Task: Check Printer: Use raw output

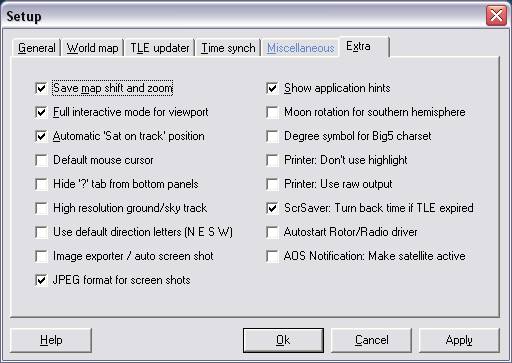Action: point(272,184)
